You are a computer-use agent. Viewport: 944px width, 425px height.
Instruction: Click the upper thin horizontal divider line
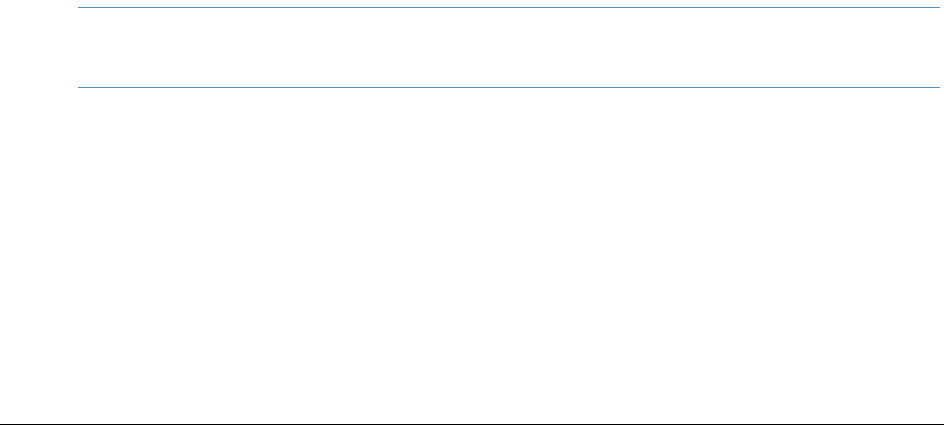[510, 8]
